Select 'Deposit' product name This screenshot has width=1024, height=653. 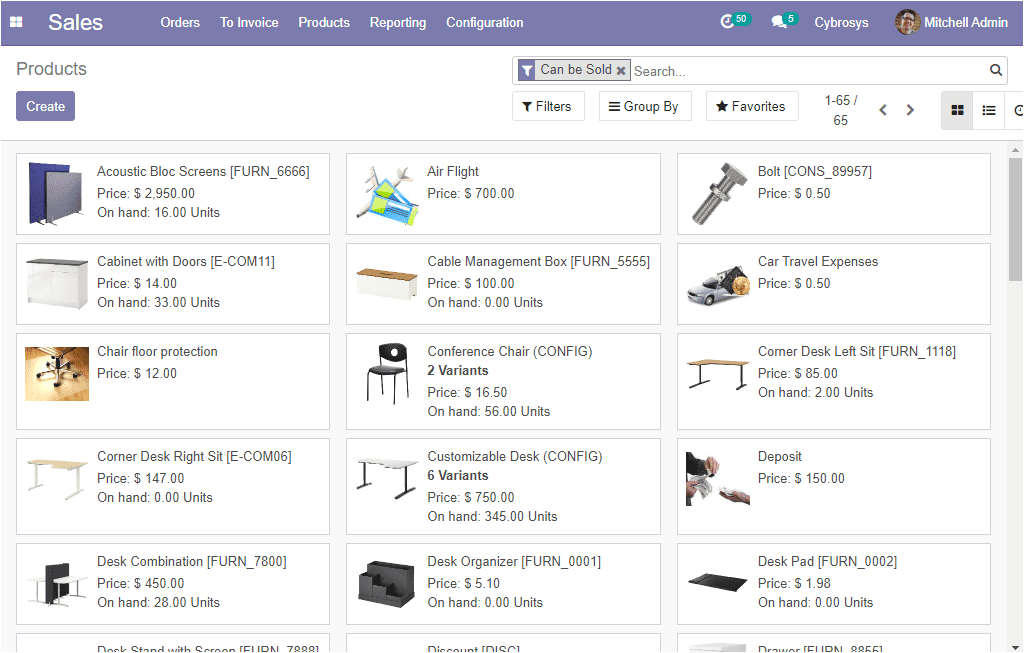(x=780, y=456)
